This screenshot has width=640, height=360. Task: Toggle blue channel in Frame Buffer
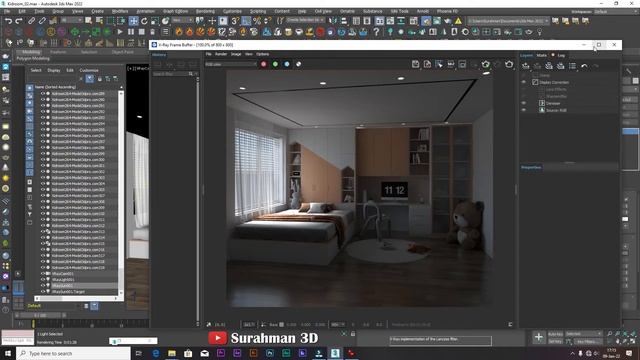[287, 64]
